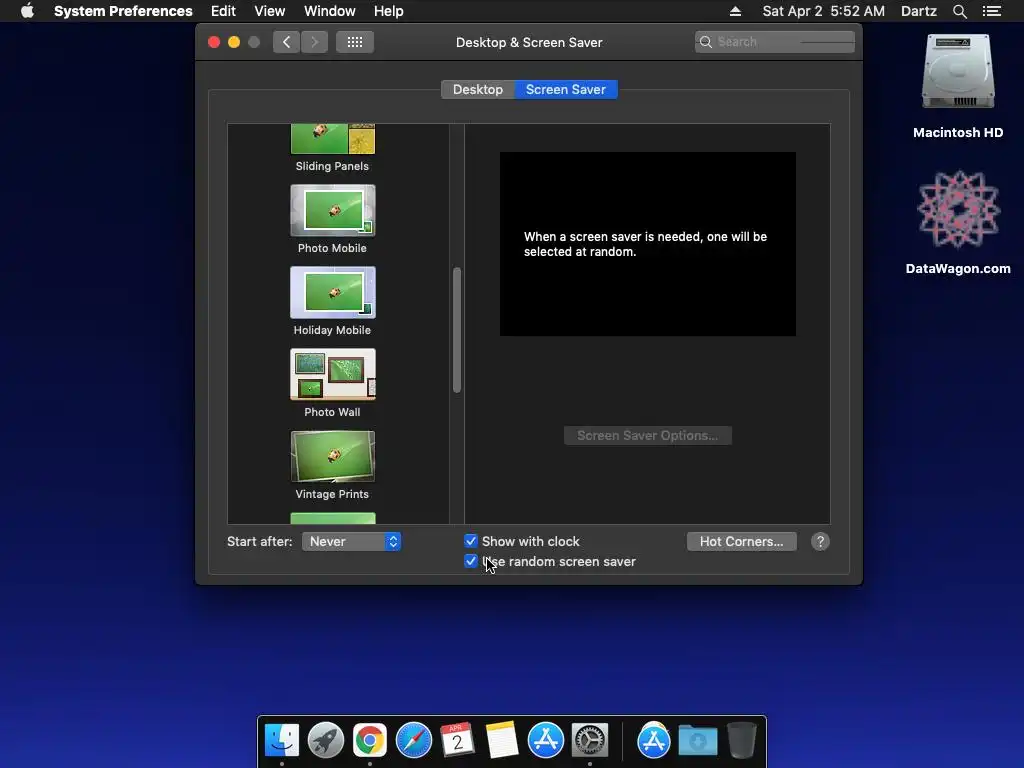Open the Downloads folder in Dock
Screen dimensions: 1024x768
pos(697,741)
